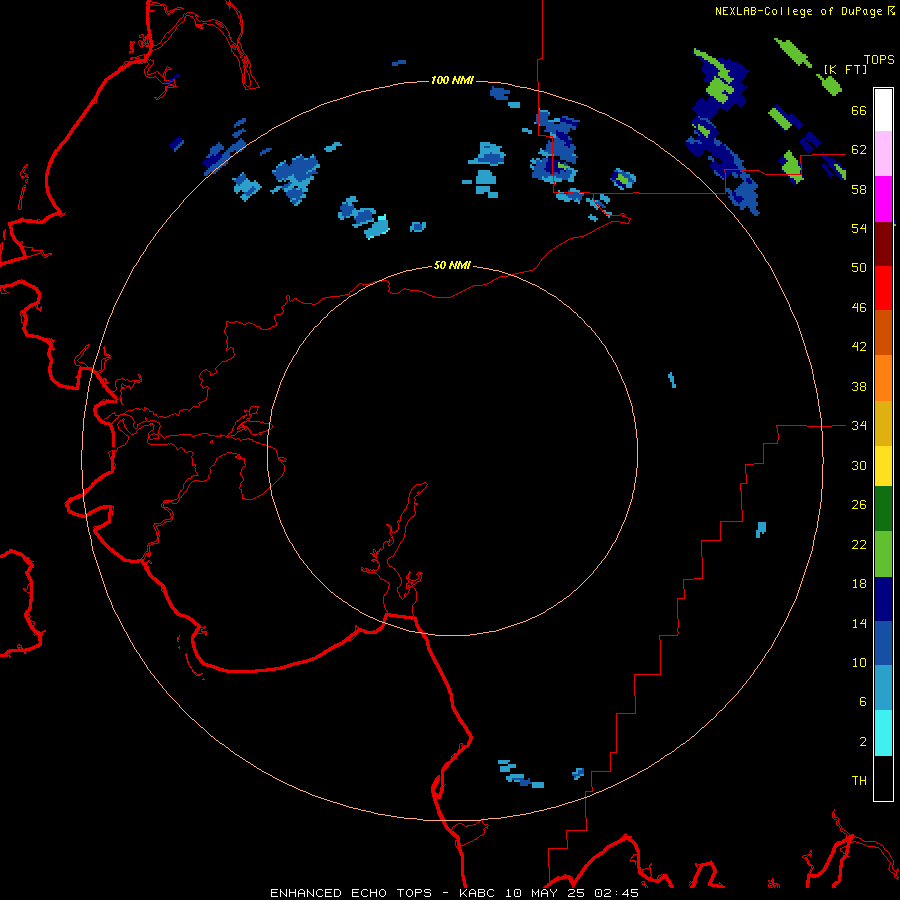Click the "100 NMI" range ring label
Image resolution: width=900 pixels, height=900 pixels.
click(x=452, y=80)
